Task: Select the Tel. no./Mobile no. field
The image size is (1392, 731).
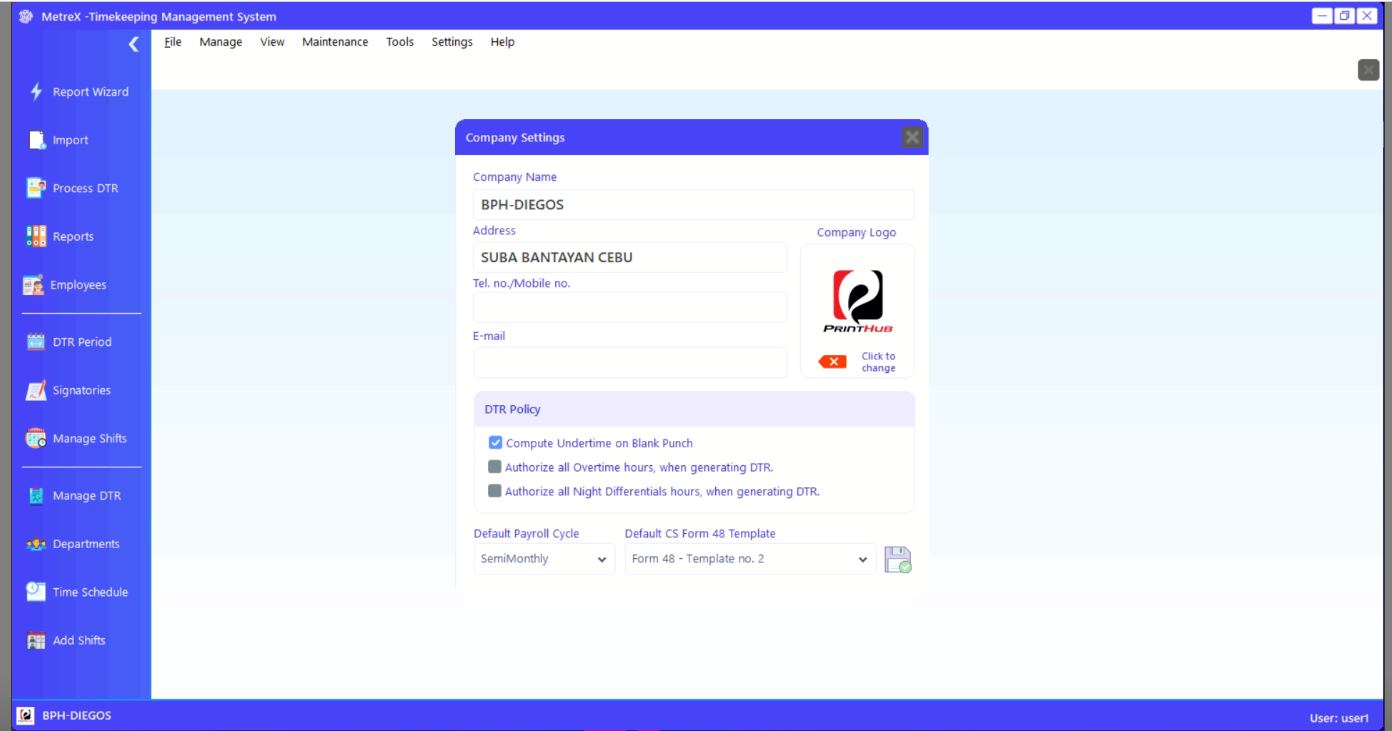Action: (x=630, y=308)
